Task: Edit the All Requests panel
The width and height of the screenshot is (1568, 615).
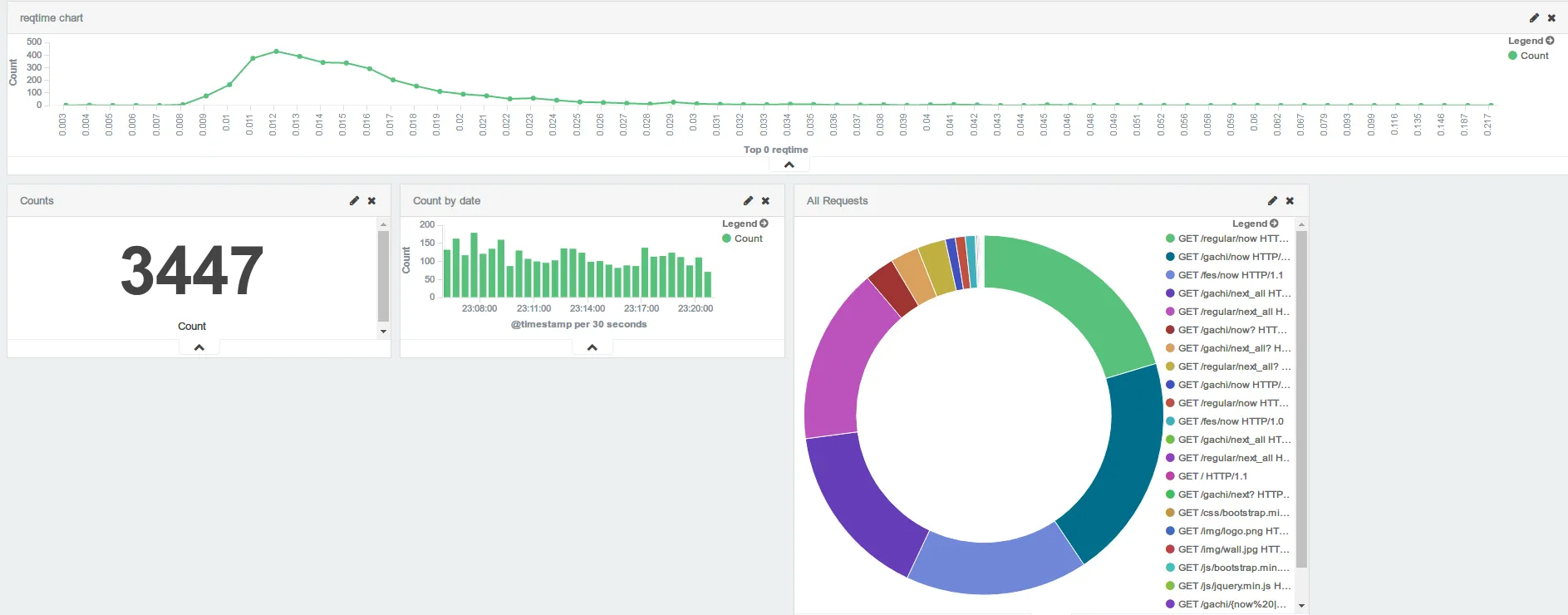Action: click(x=1272, y=200)
